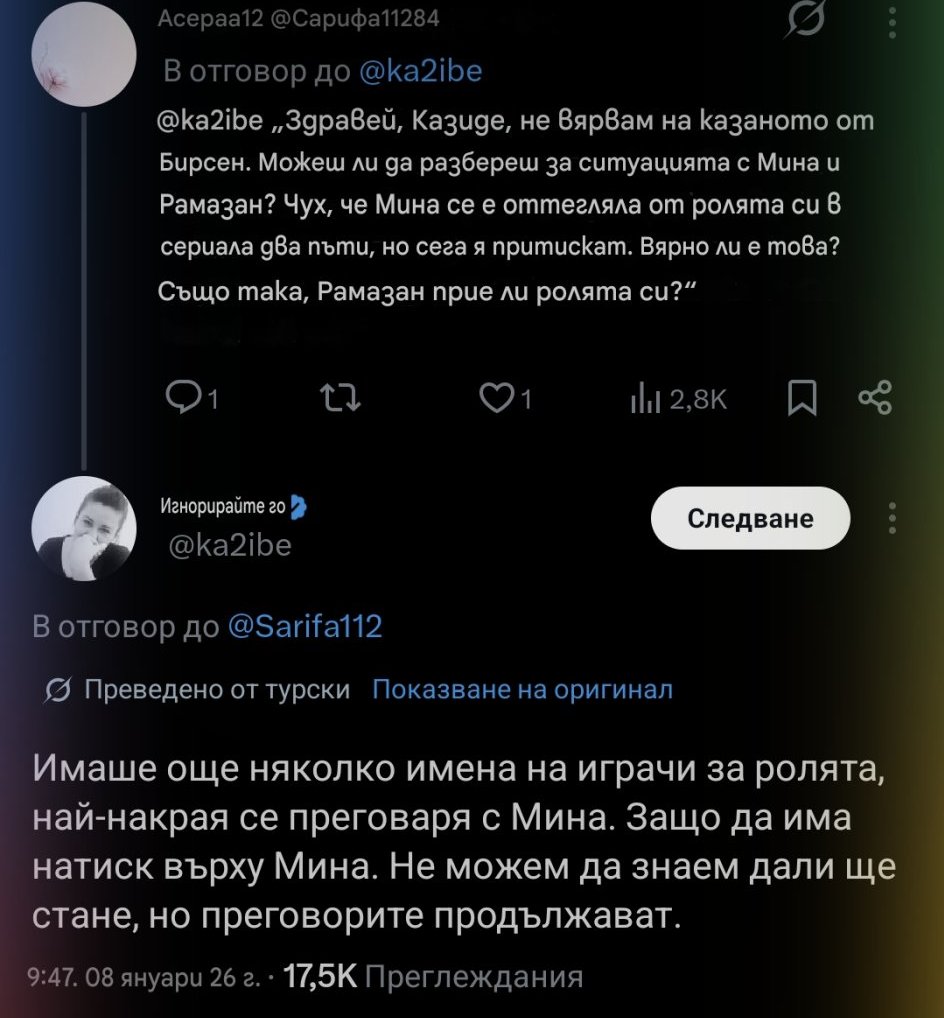Screen dimensions: 944x1018
Task: Open the profile picture of Асераа12
Action: click(x=84, y=62)
